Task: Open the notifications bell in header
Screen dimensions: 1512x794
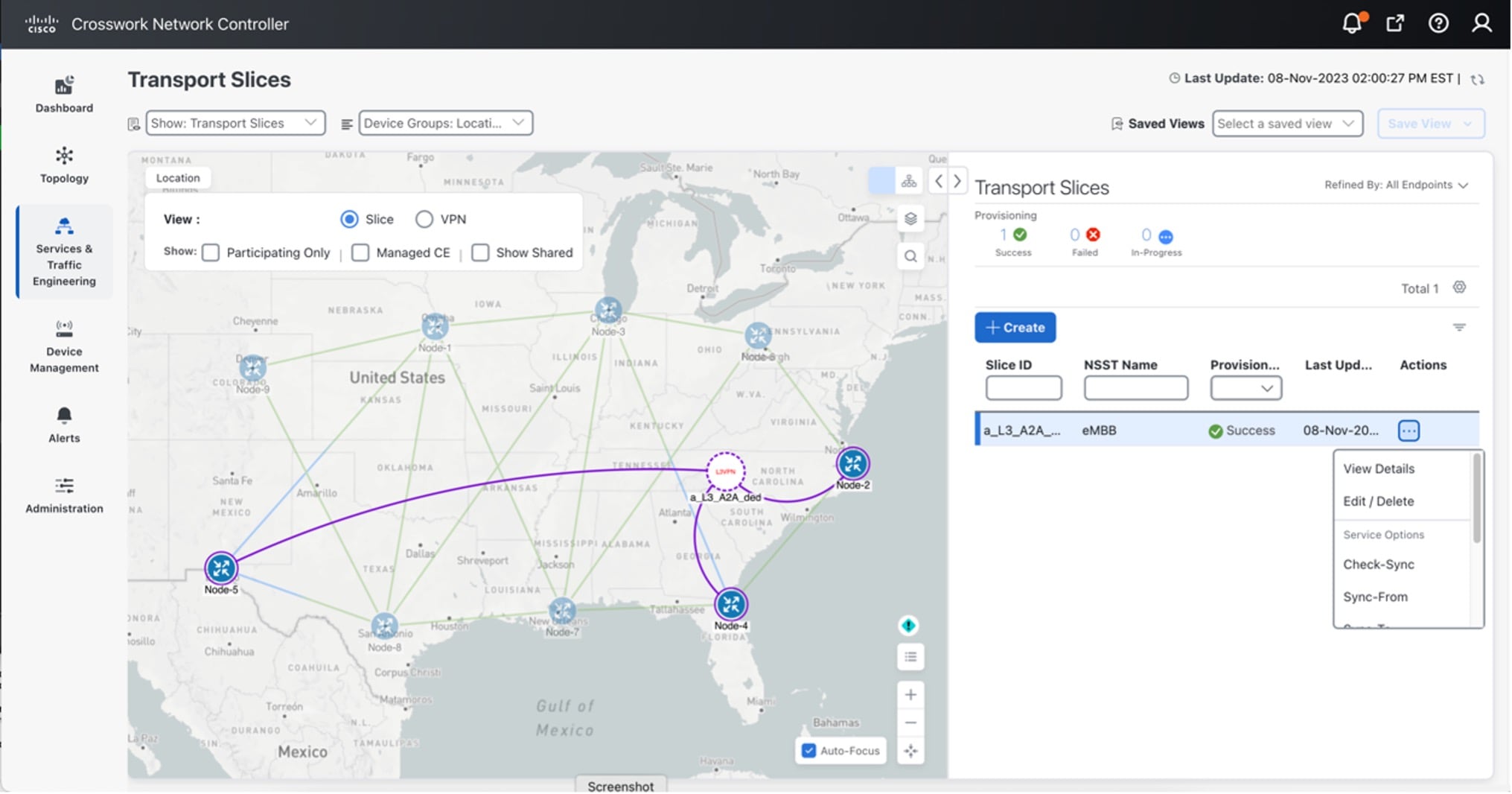Action: [1353, 23]
